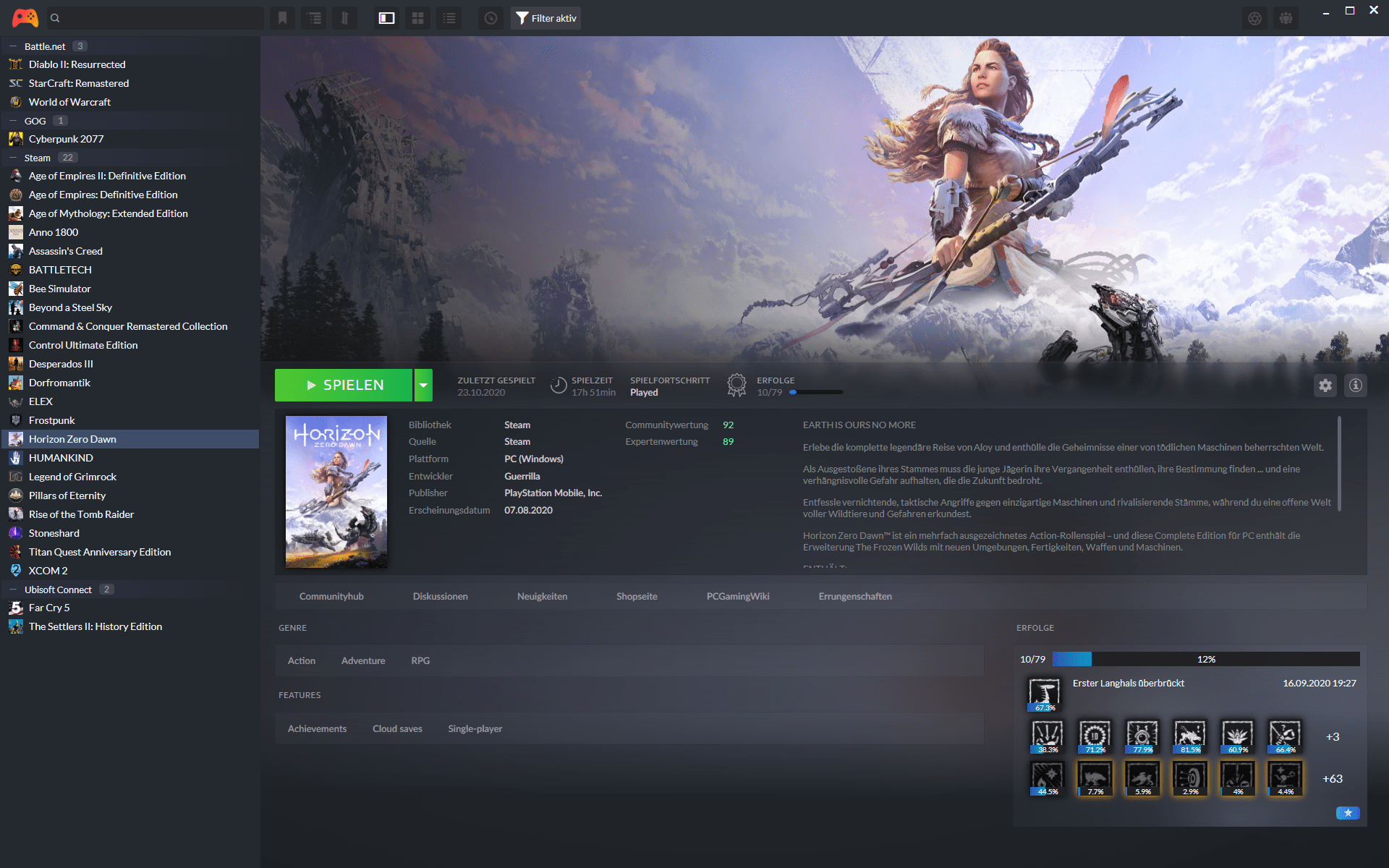Start the game with the SPIELEN button
The width and height of the screenshot is (1389, 868).
coord(344,385)
